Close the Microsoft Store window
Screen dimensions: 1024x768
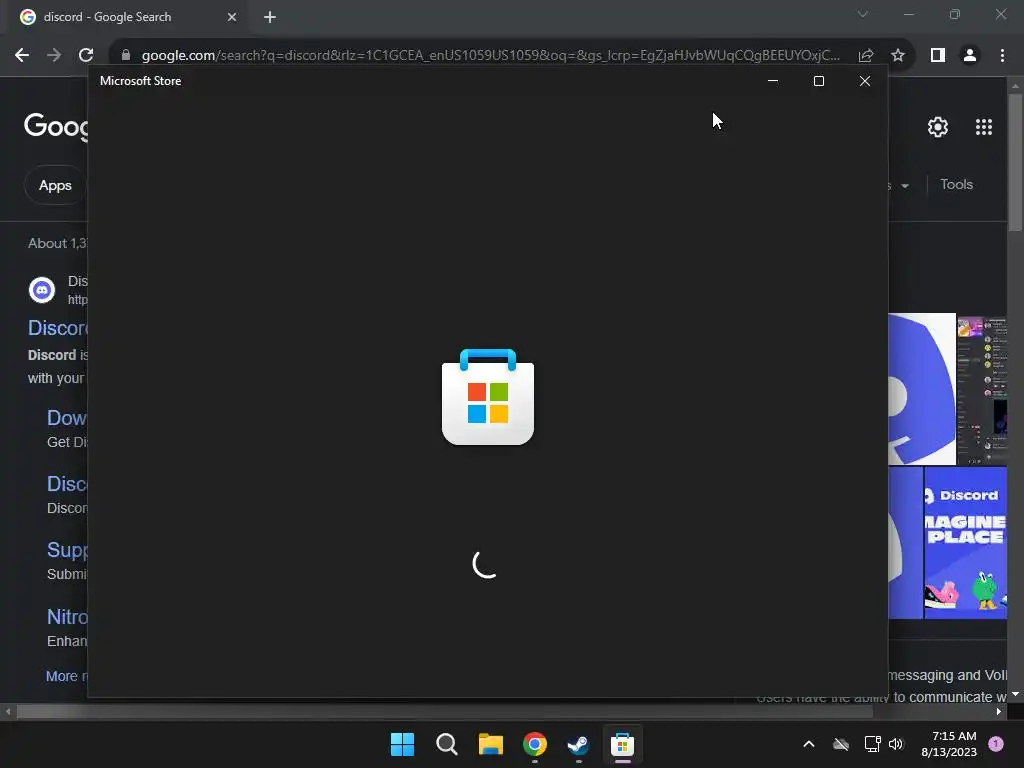coord(865,81)
